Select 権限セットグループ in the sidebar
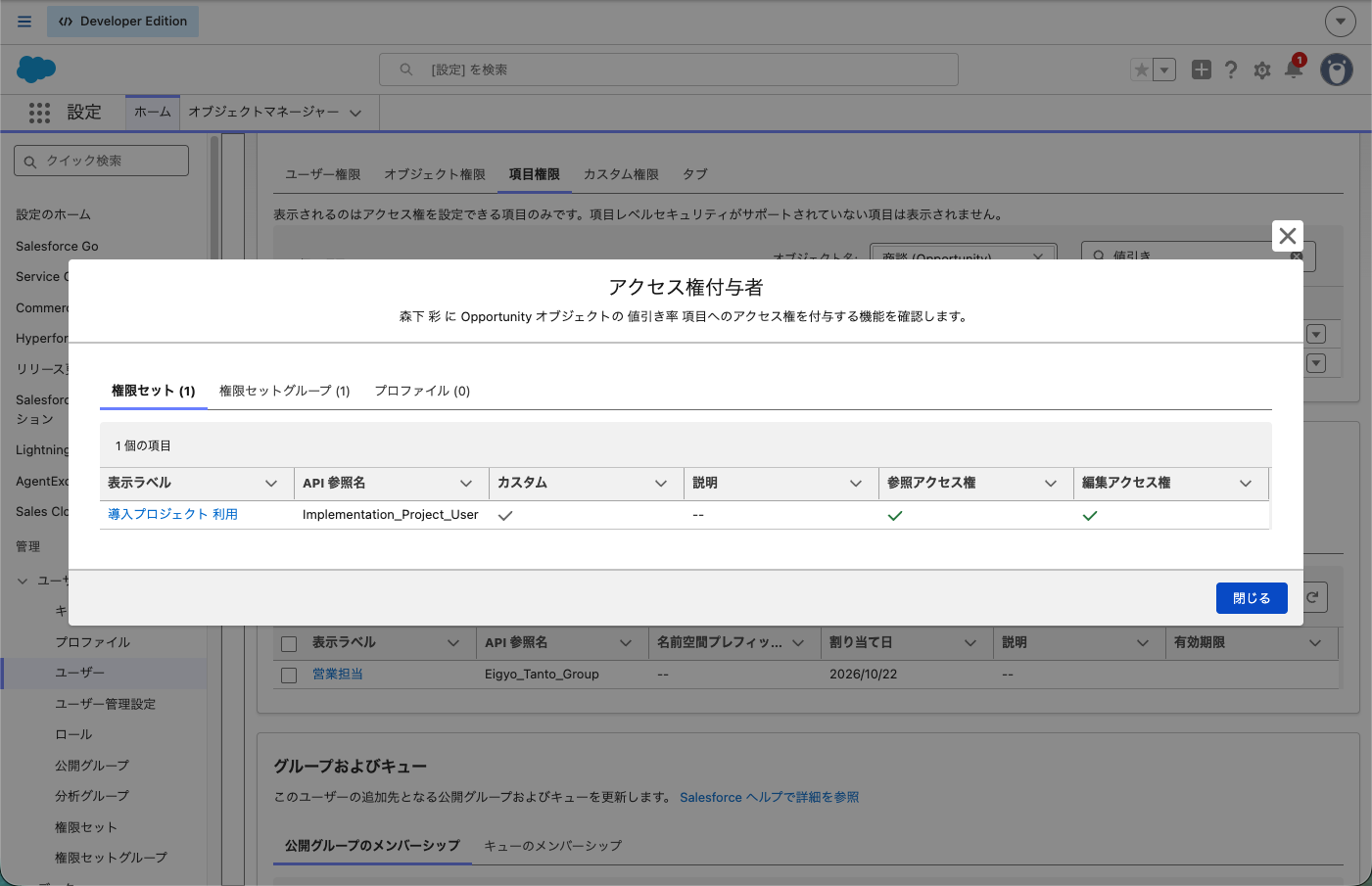1372x886 pixels. 111,858
